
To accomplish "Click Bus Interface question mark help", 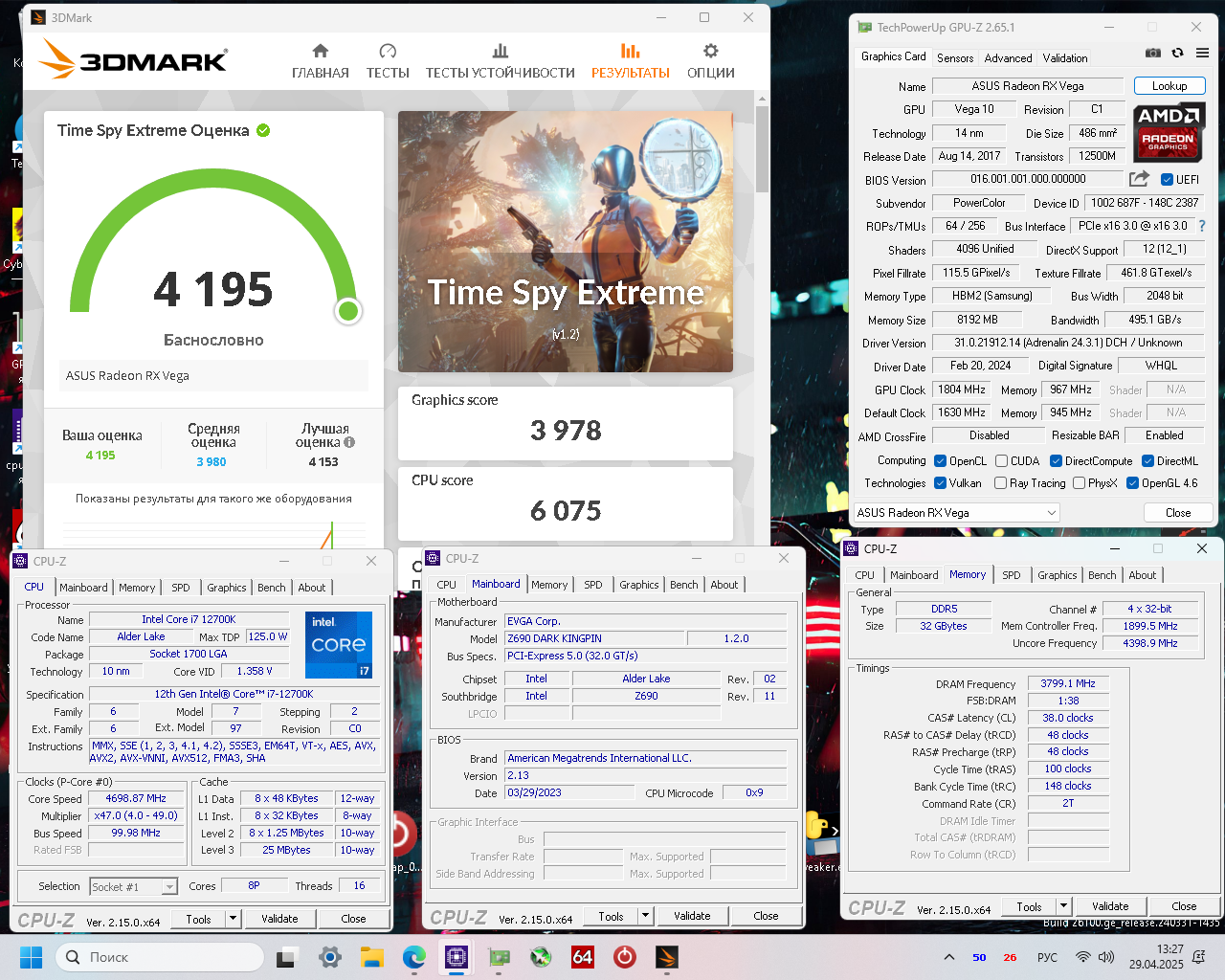I will [x=1202, y=226].
